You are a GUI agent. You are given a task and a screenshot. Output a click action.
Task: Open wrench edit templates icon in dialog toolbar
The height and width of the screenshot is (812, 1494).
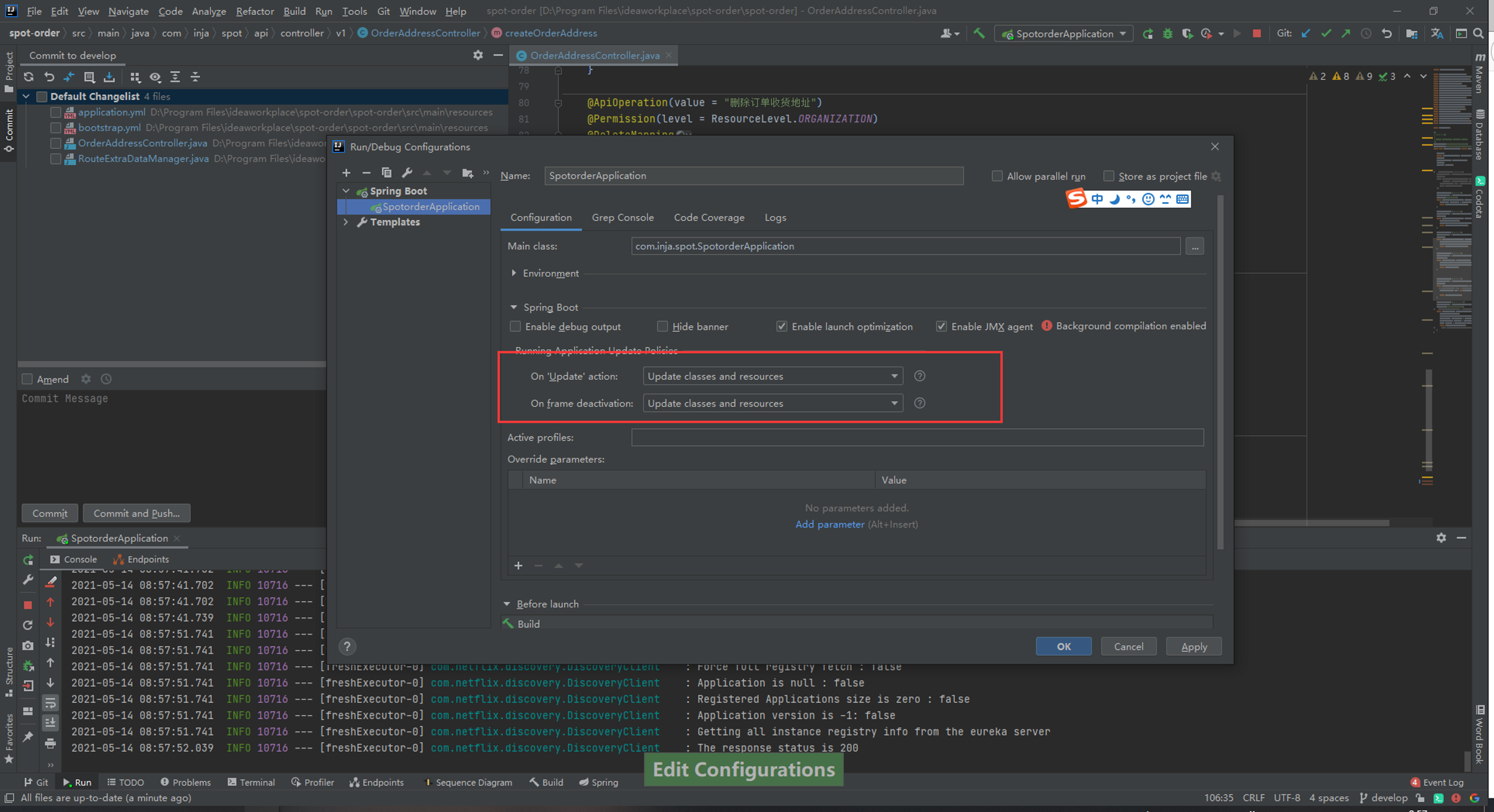(x=407, y=173)
